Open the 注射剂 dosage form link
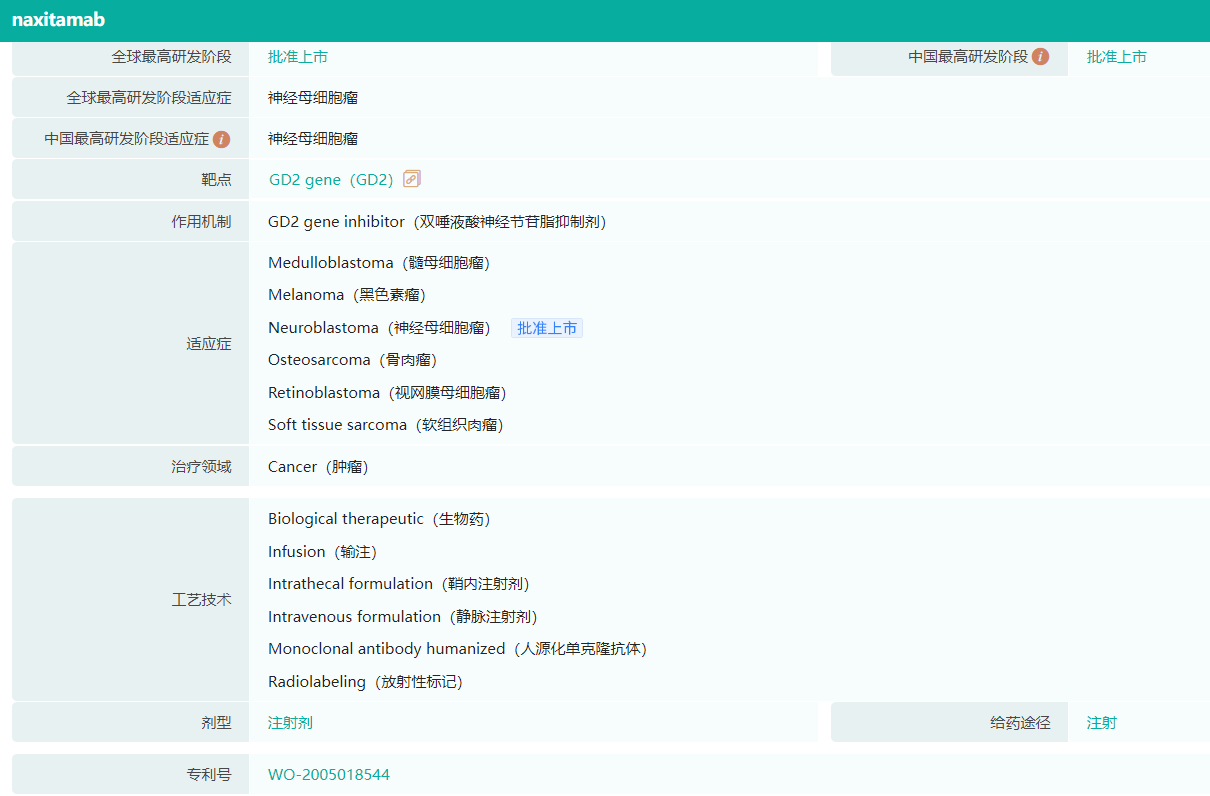Image resolution: width=1210 pixels, height=796 pixels. 290,722
